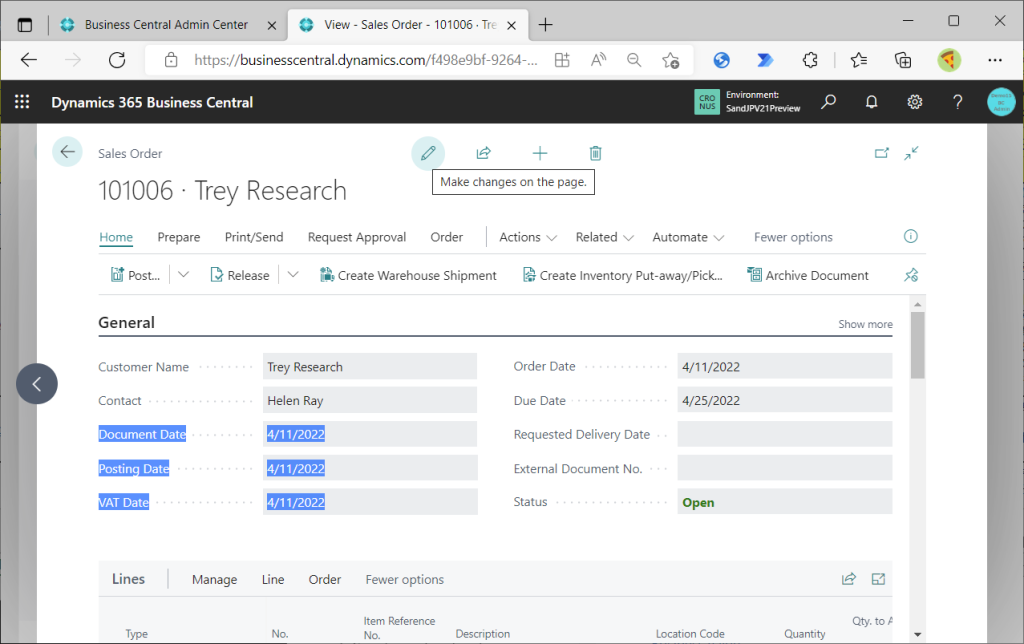Screen dimensions: 1024x644
Task: Create a new sales order with plus icon
Action: pos(539,153)
